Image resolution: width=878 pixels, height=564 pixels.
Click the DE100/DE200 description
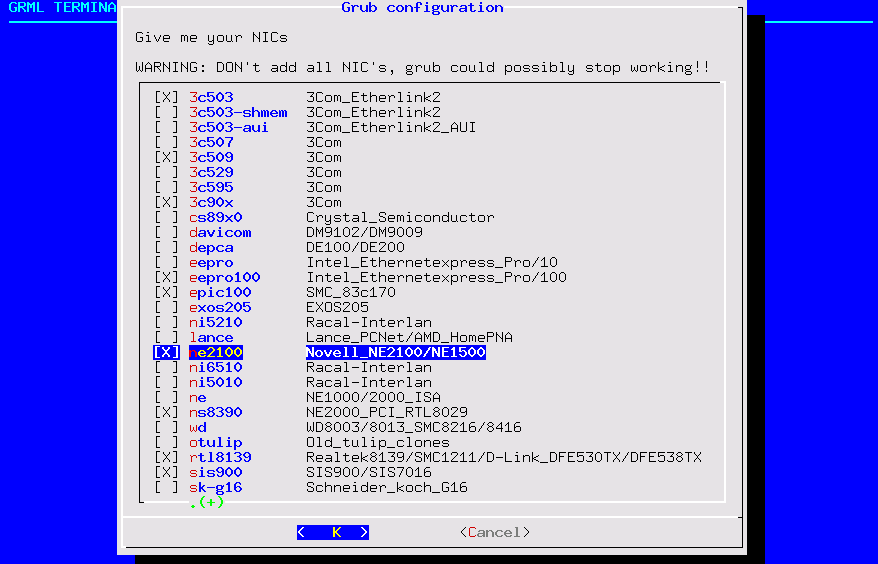pos(356,248)
